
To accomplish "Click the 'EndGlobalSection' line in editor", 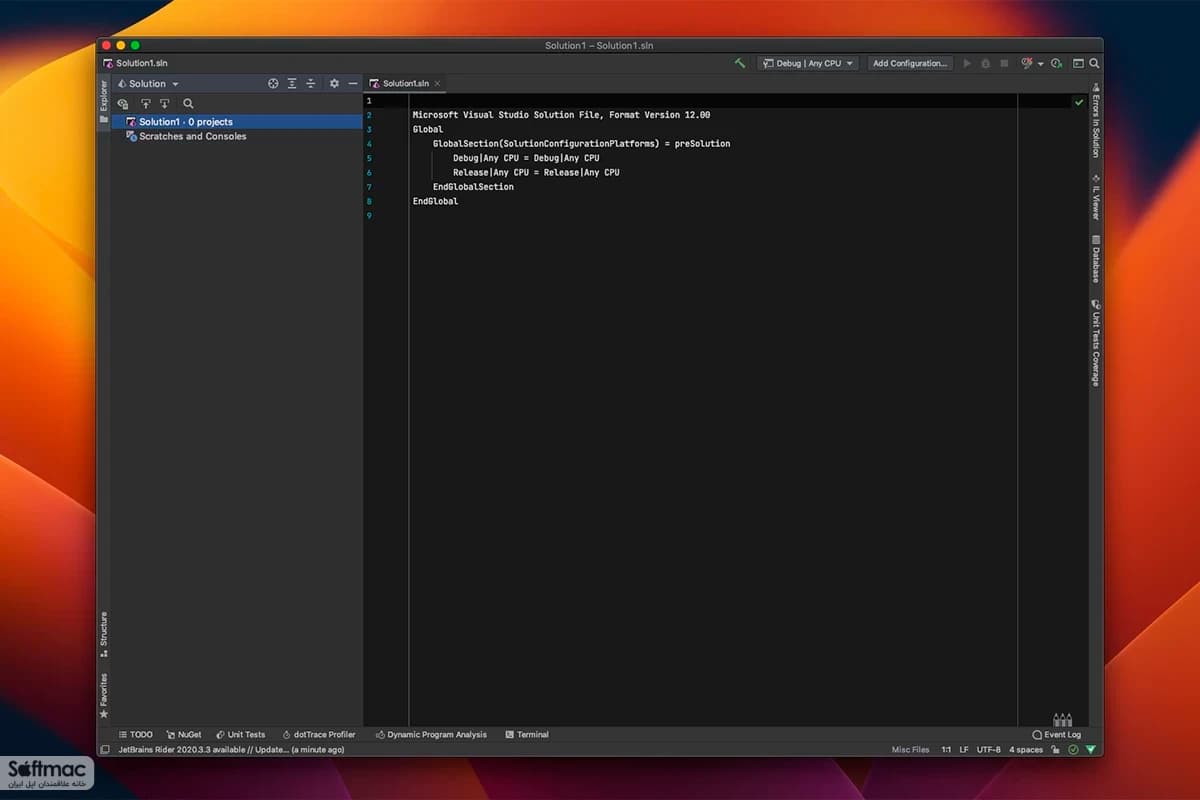I will [473, 187].
